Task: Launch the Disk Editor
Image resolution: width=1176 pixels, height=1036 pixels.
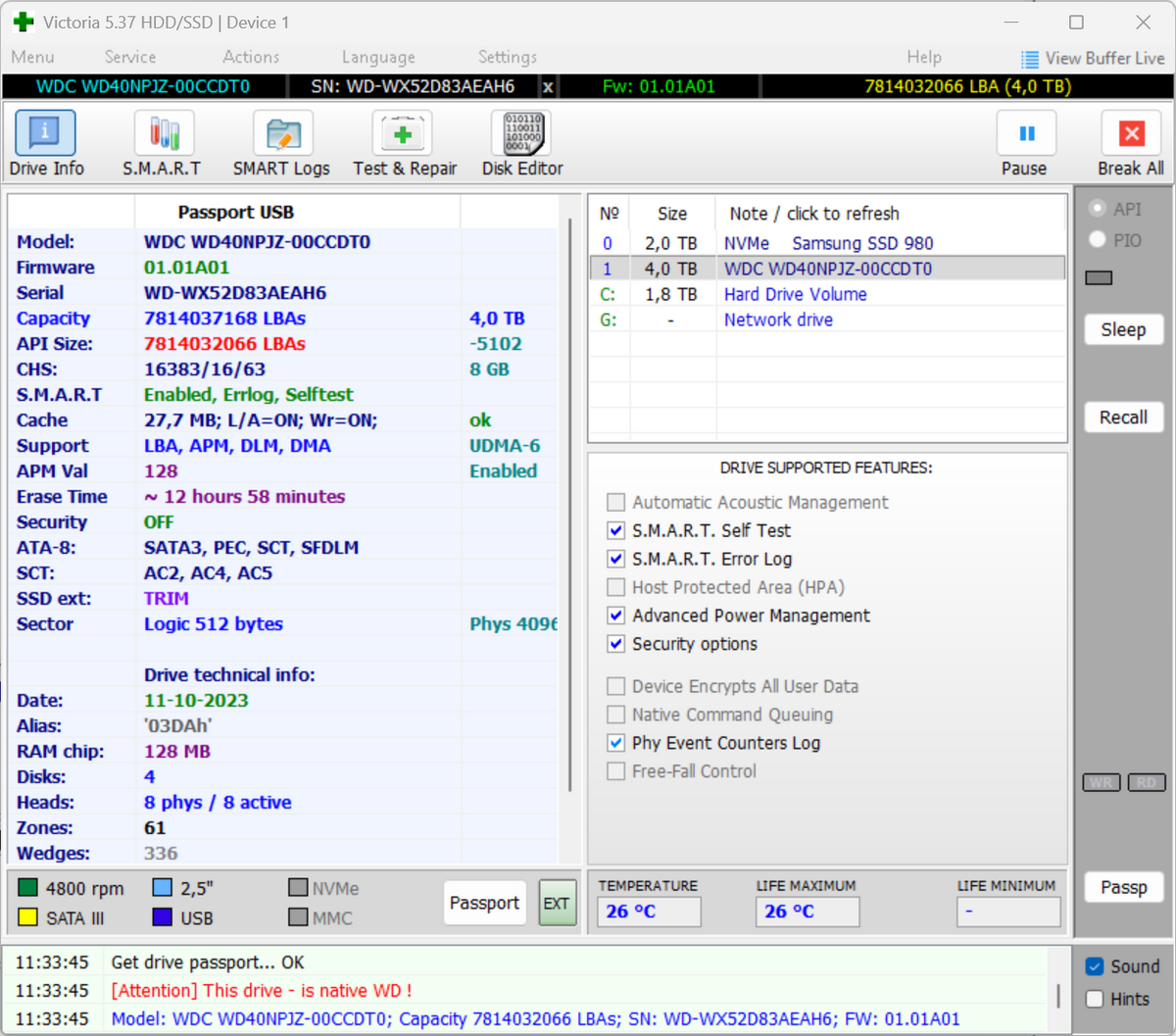Action: coord(523,144)
